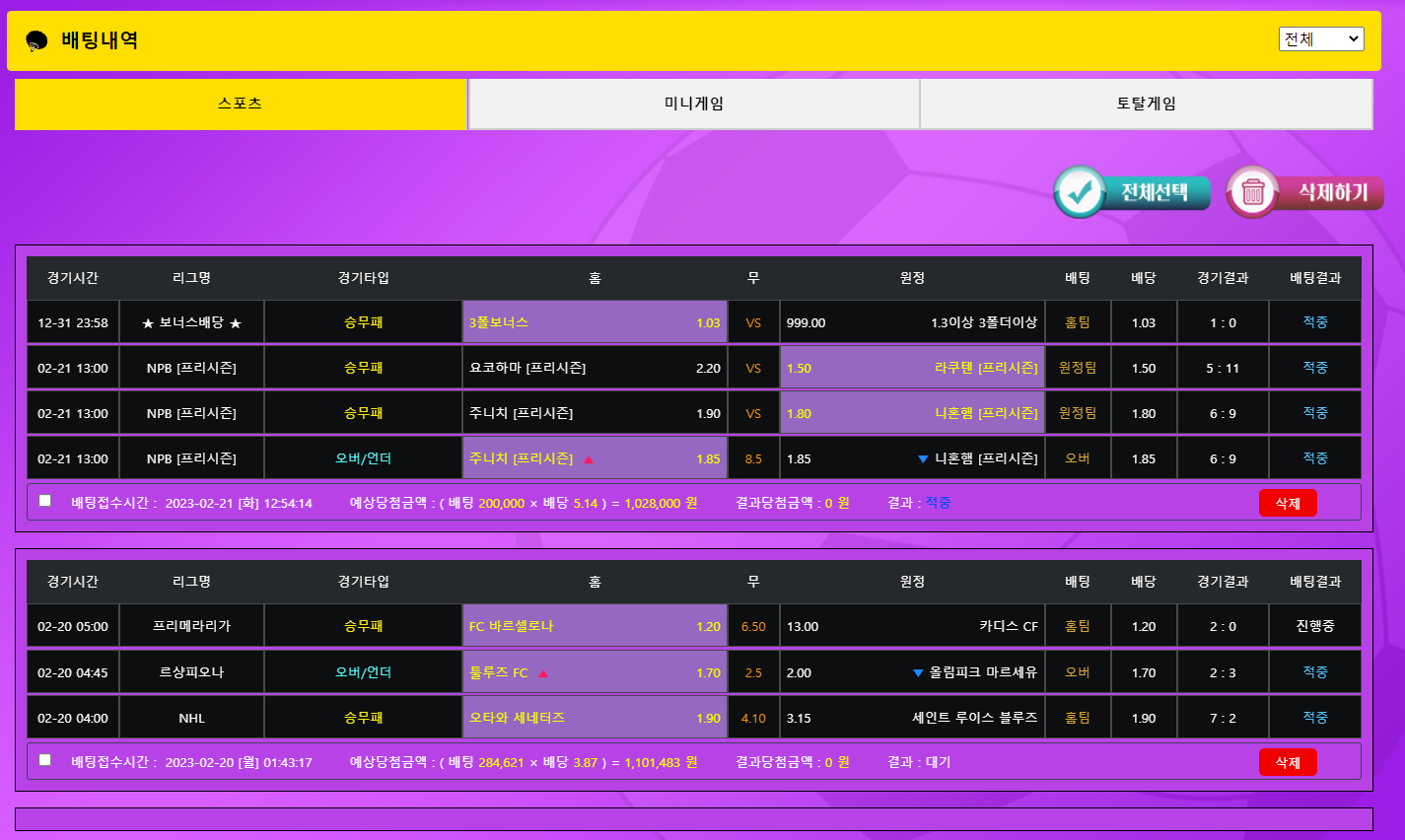
Task: Open the 미니게임 tab
Action: [x=693, y=105]
